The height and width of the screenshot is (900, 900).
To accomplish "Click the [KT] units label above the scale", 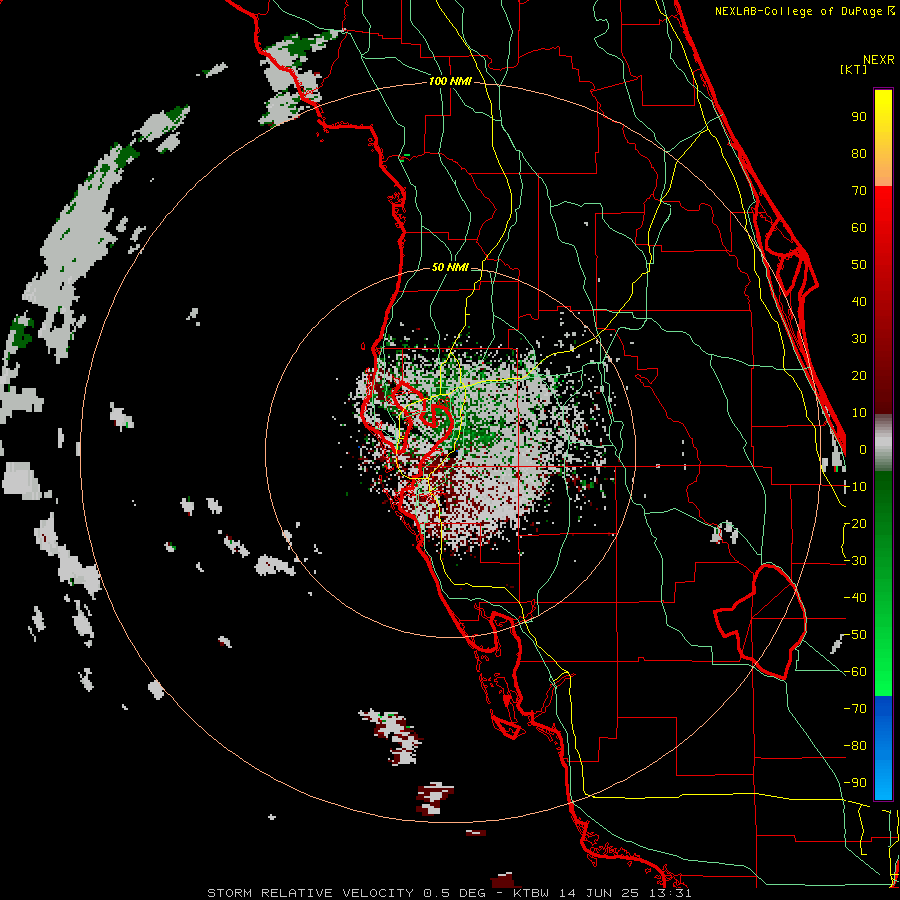I will click(853, 69).
